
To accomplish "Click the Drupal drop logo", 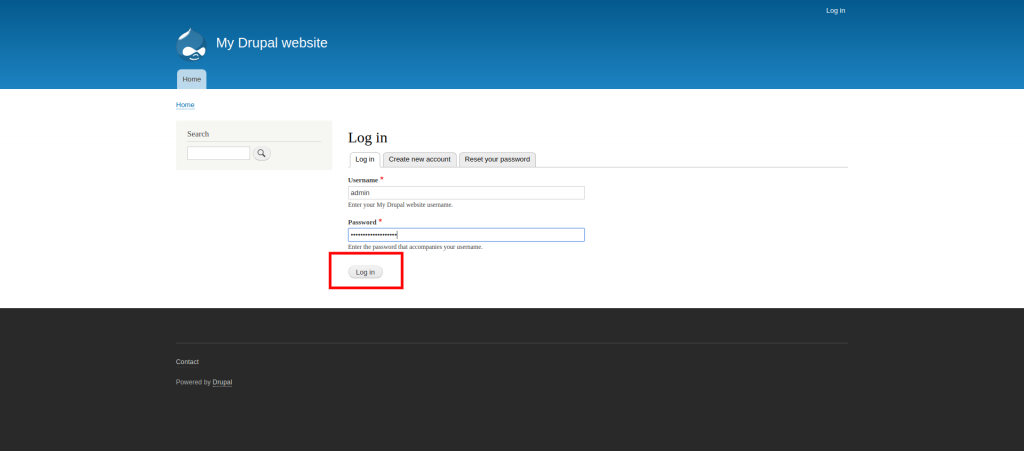I will (191, 44).
